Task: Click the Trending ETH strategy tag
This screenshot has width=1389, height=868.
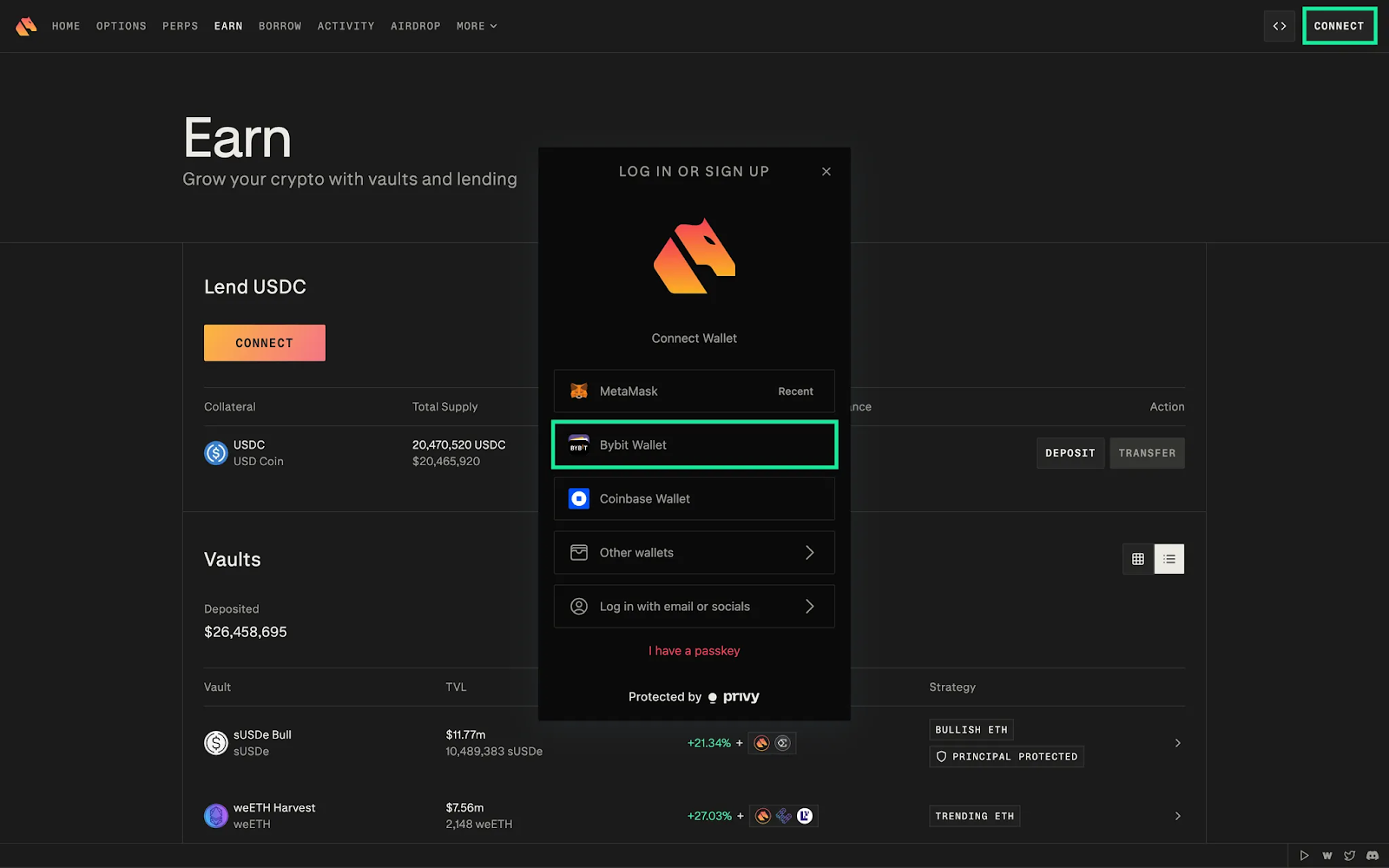Action: pos(975,816)
